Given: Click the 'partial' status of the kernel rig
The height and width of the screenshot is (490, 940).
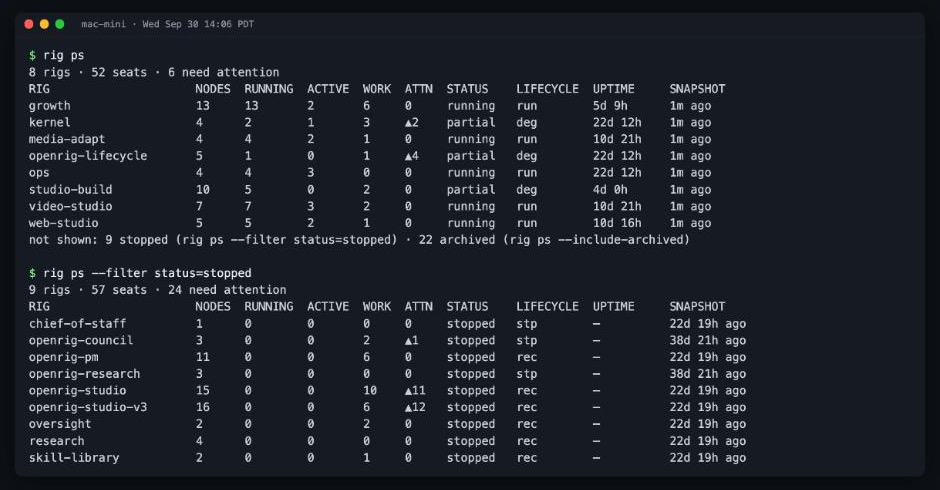Looking at the screenshot, I should pyautogui.click(x=471, y=122).
